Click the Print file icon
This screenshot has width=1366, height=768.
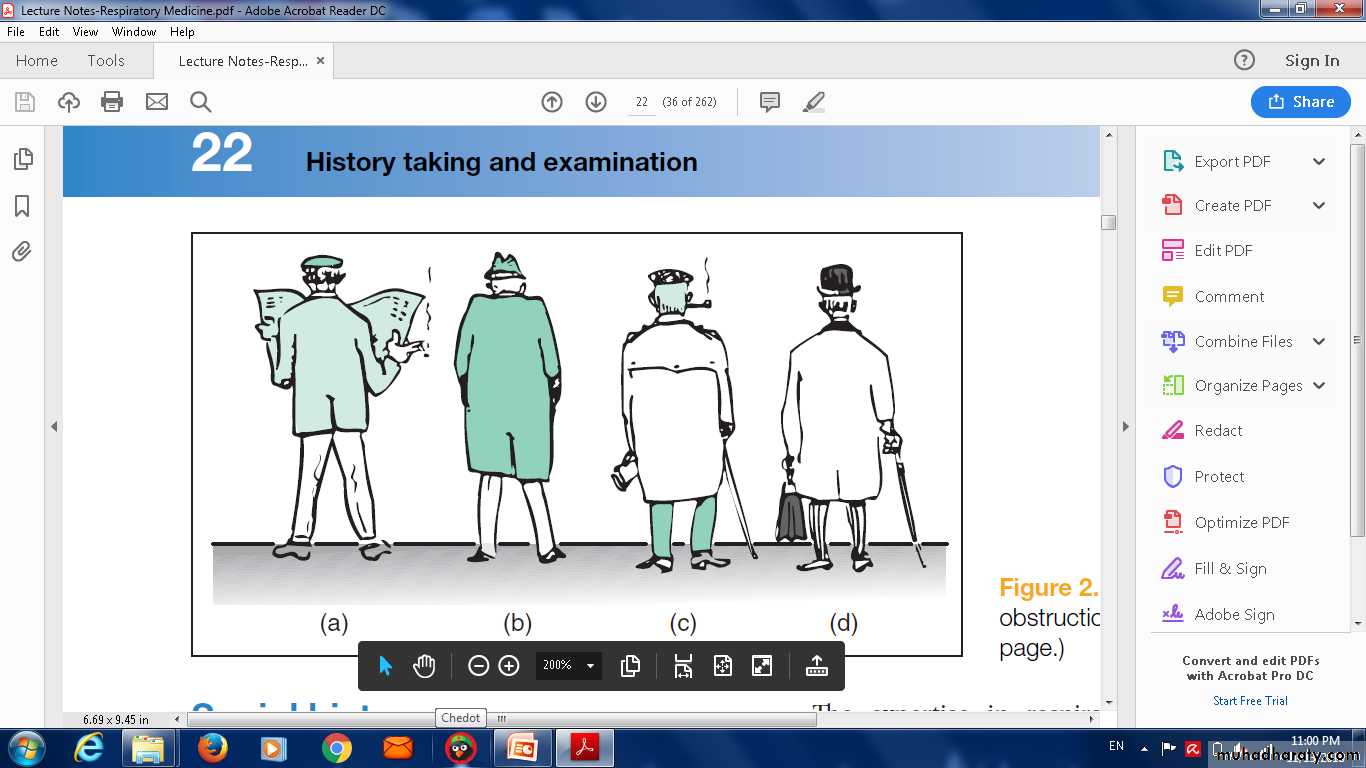coord(112,102)
